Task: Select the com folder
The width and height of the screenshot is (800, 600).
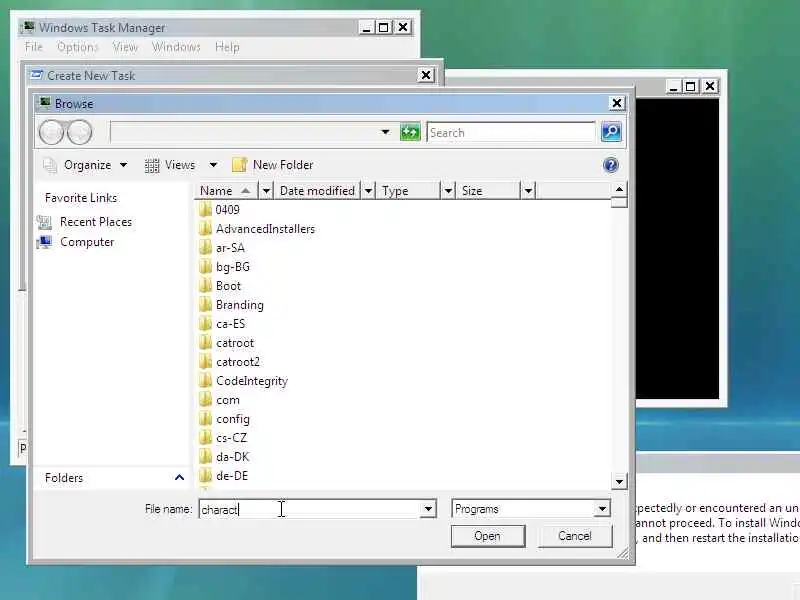Action: (219, 400)
